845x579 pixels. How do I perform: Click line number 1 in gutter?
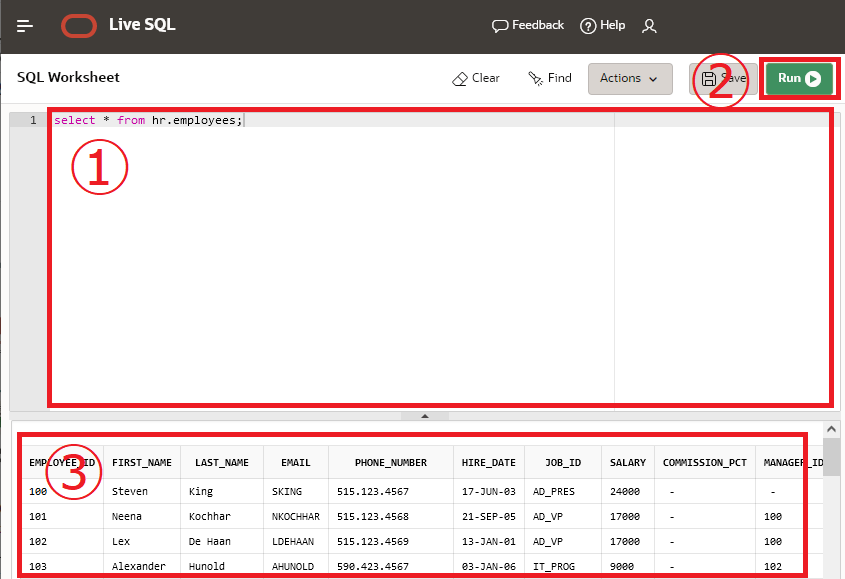point(33,120)
